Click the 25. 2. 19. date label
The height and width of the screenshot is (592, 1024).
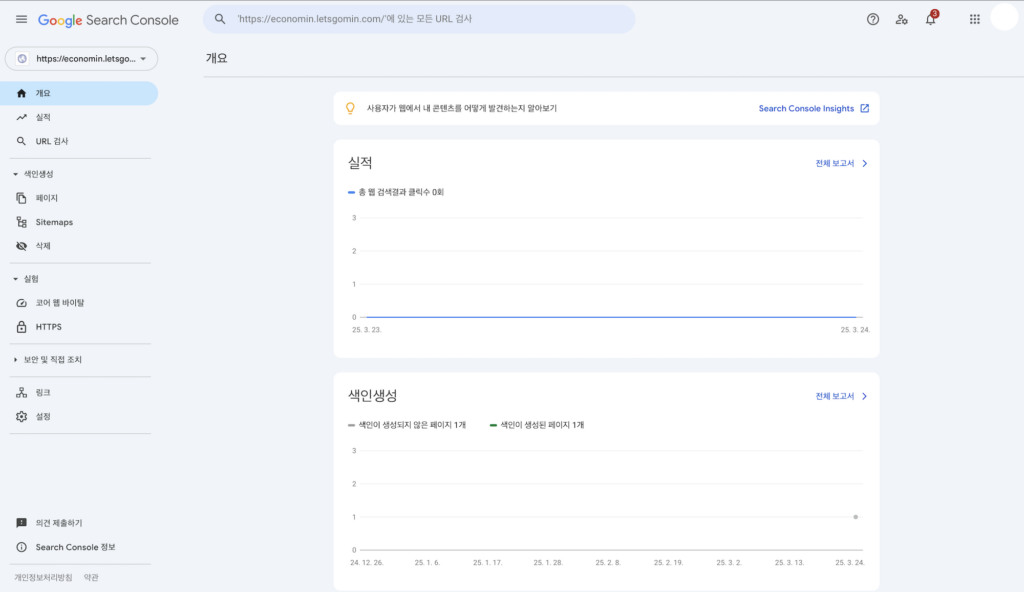pos(668,563)
